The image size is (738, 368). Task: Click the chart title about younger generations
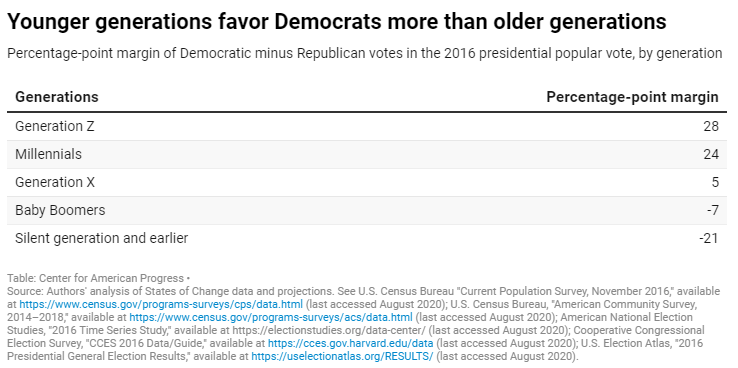pyautogui.click(x=337, y=21)
